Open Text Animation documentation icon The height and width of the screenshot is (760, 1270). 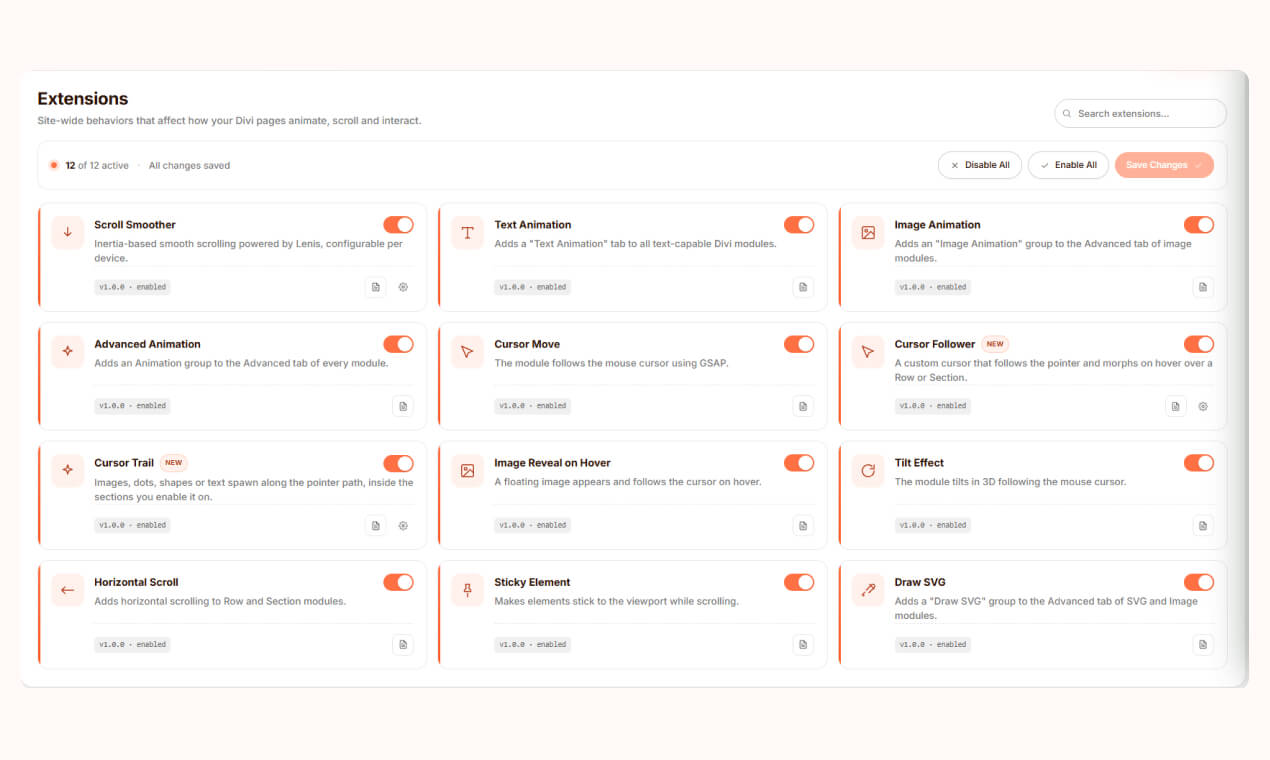click(803, 287)
